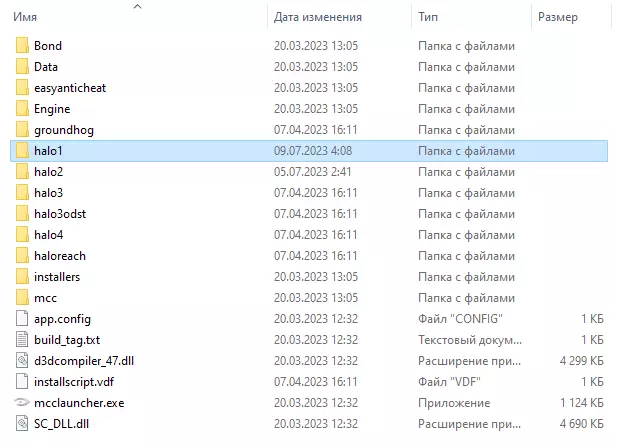
Task: Sort by the Тип column header
Action: pyautogui.click(x=428, y=17)
